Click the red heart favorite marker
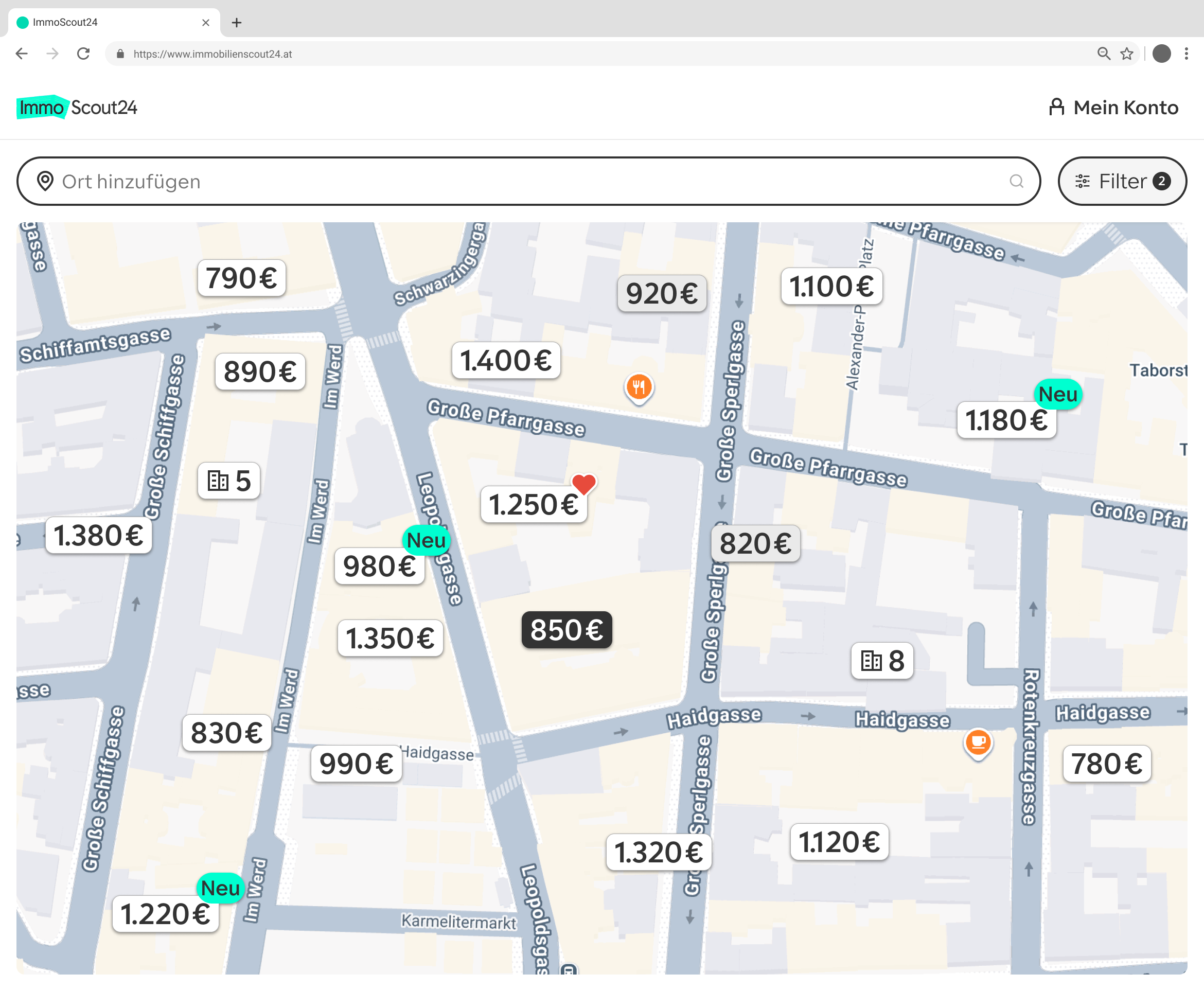This screenshot has height=991, width=1204. tap(584, 485)
